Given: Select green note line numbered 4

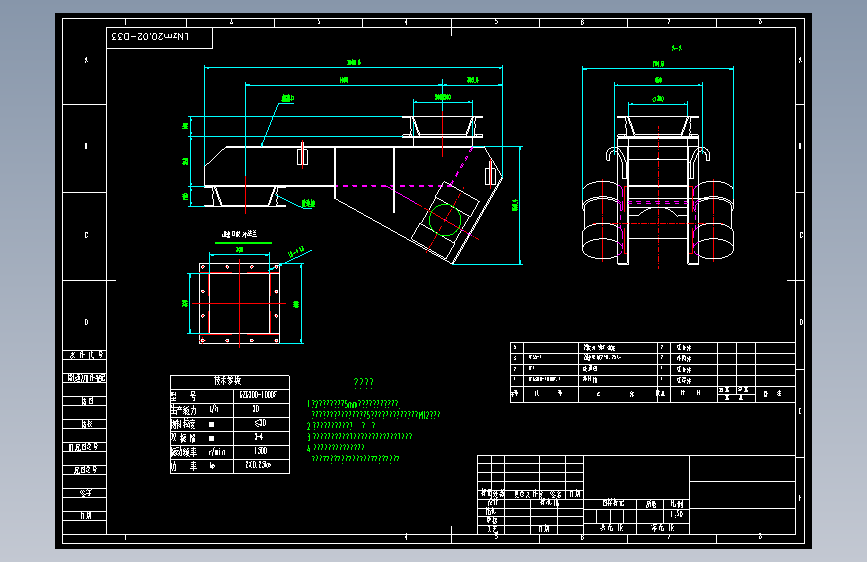Looking at the screenshot, I should click(x=336, y=447).
